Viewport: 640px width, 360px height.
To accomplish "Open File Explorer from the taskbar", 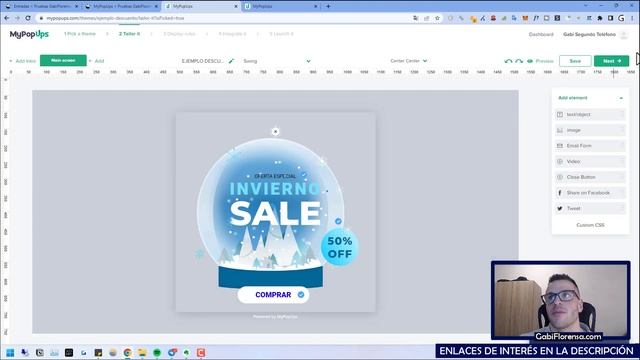I will click(142, 353).
